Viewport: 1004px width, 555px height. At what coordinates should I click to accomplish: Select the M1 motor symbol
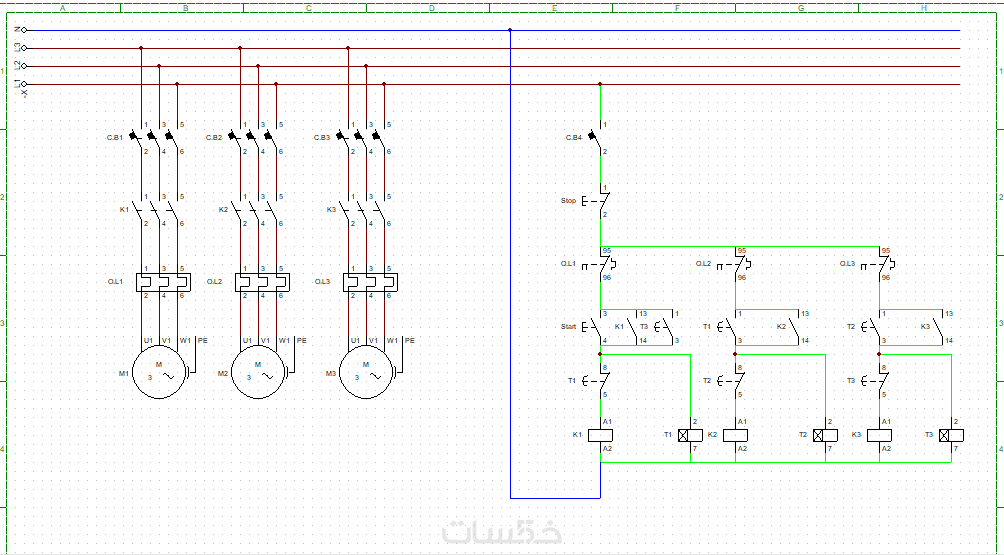pyautogui.click(x=159, y=373)
